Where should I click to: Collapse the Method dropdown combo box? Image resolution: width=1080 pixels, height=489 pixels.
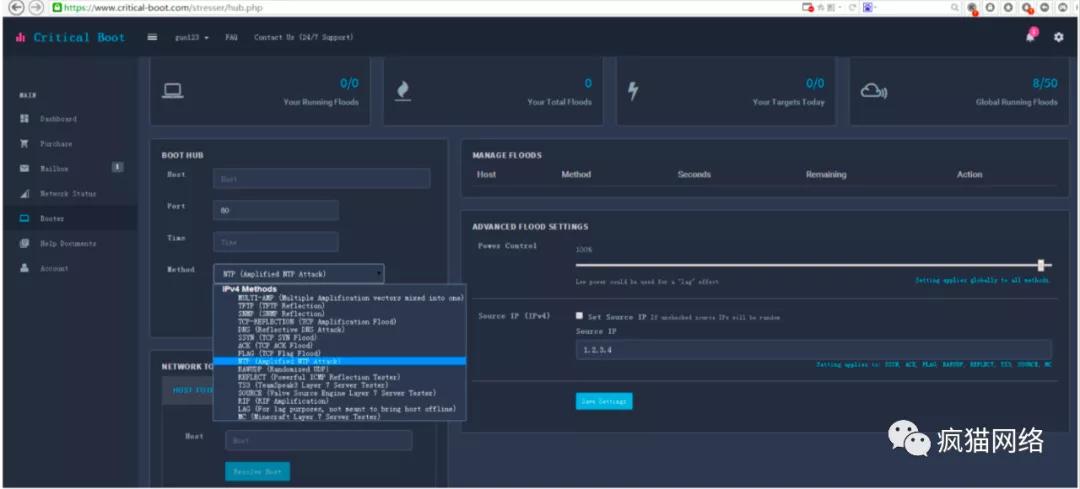point(298,274)
